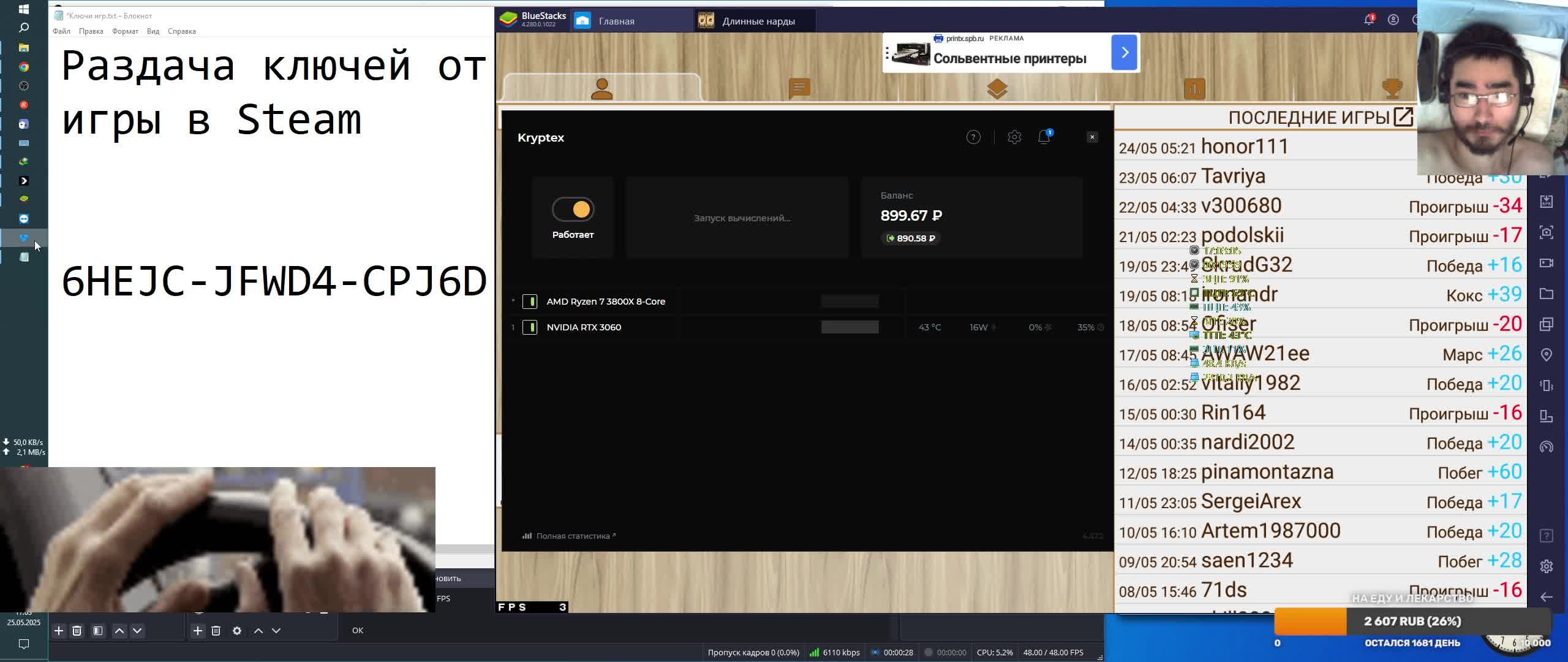Open Kryptex settings gear icon

click(x=1014, y=137)
